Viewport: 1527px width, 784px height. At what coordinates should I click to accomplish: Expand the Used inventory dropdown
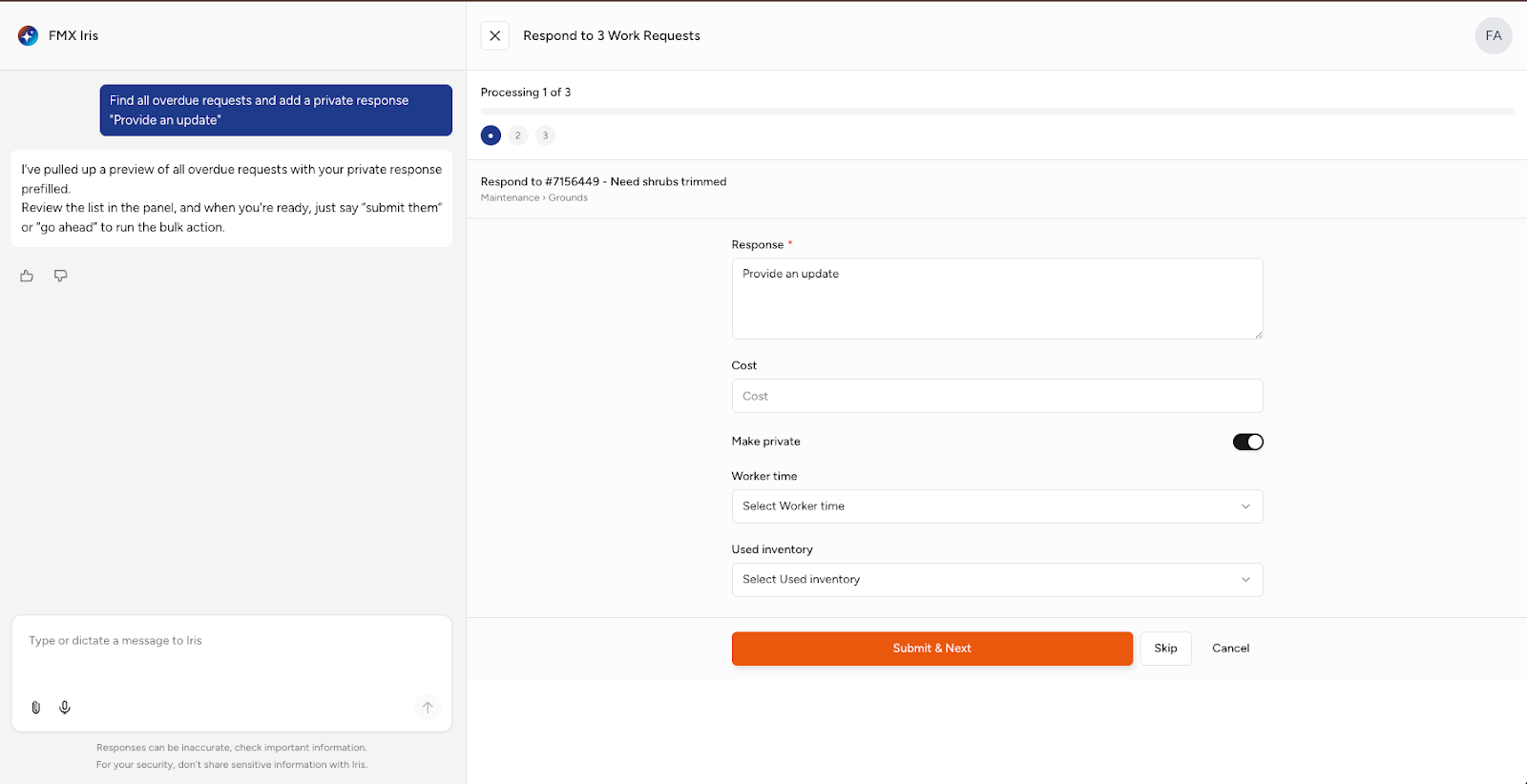coord(996,580)
